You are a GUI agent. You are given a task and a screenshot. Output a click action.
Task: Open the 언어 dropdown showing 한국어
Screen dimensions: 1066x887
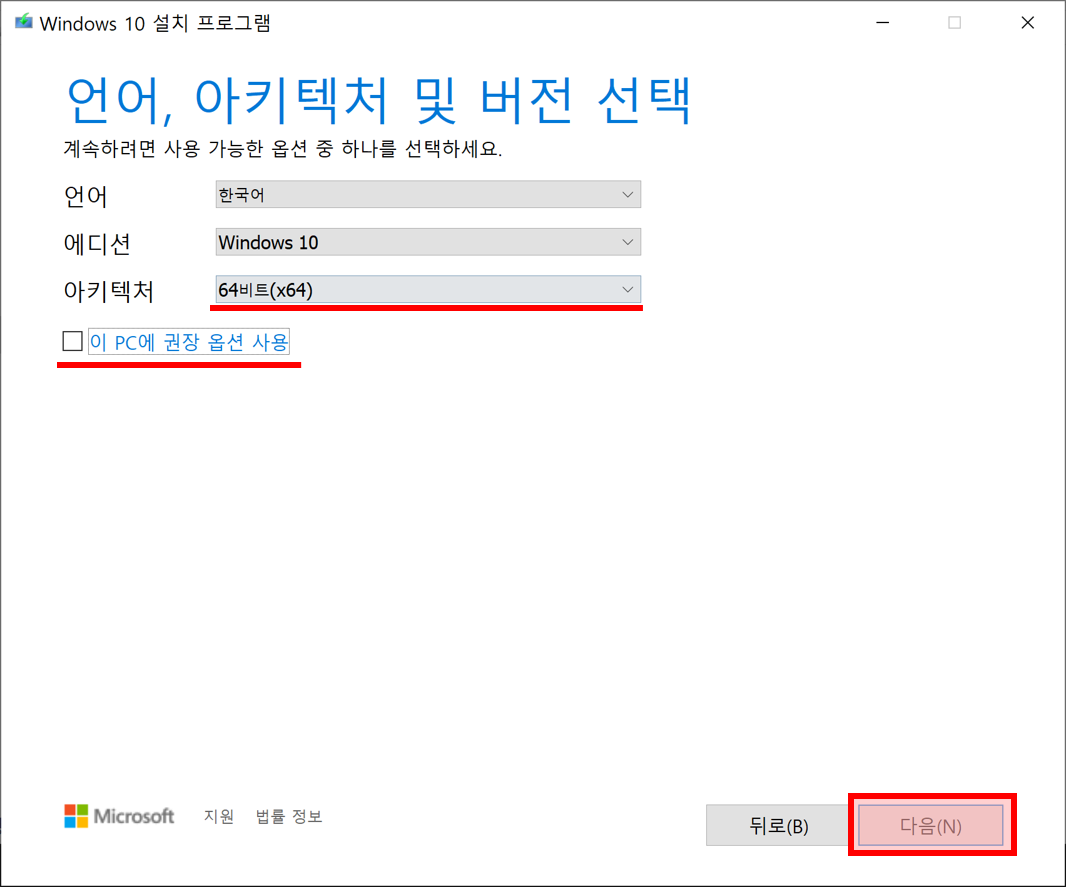pos(428,195)
